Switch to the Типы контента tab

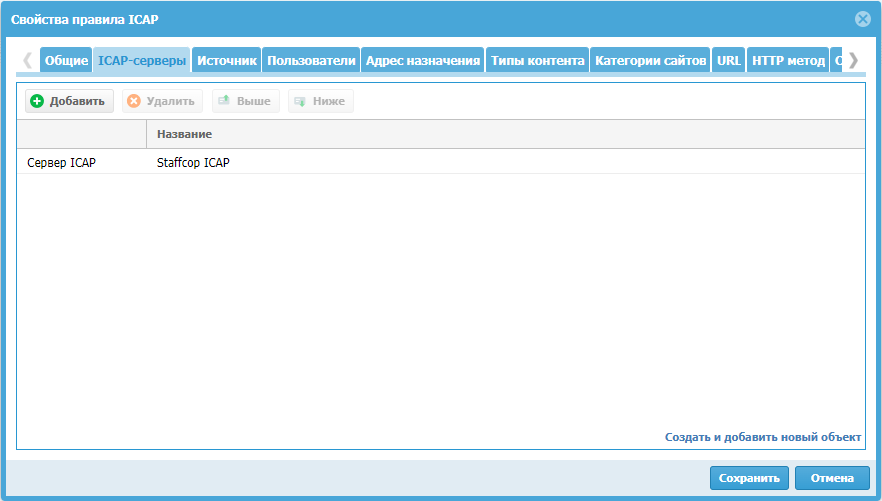537,60
